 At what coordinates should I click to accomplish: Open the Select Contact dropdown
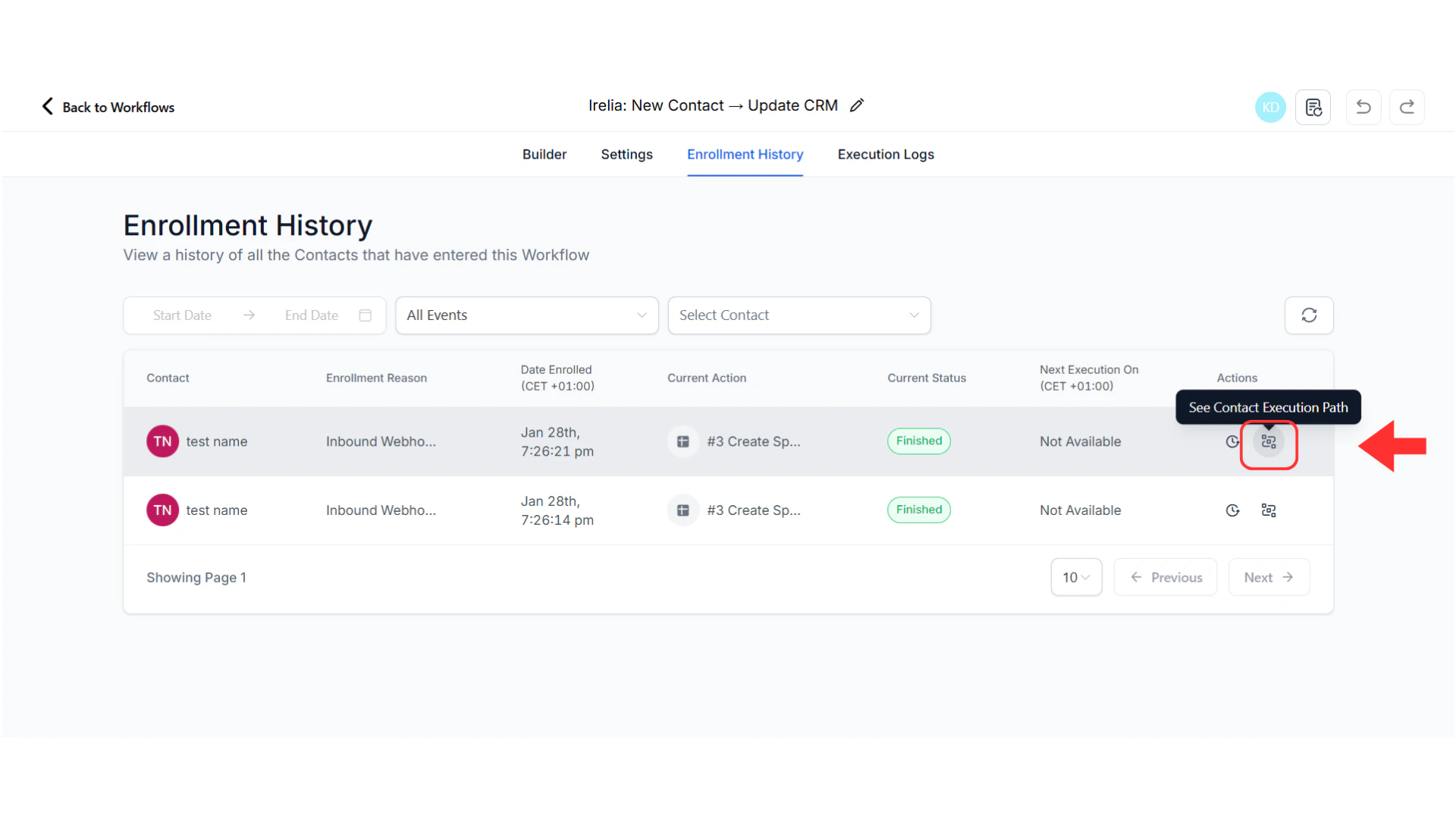tap(799, 315)
